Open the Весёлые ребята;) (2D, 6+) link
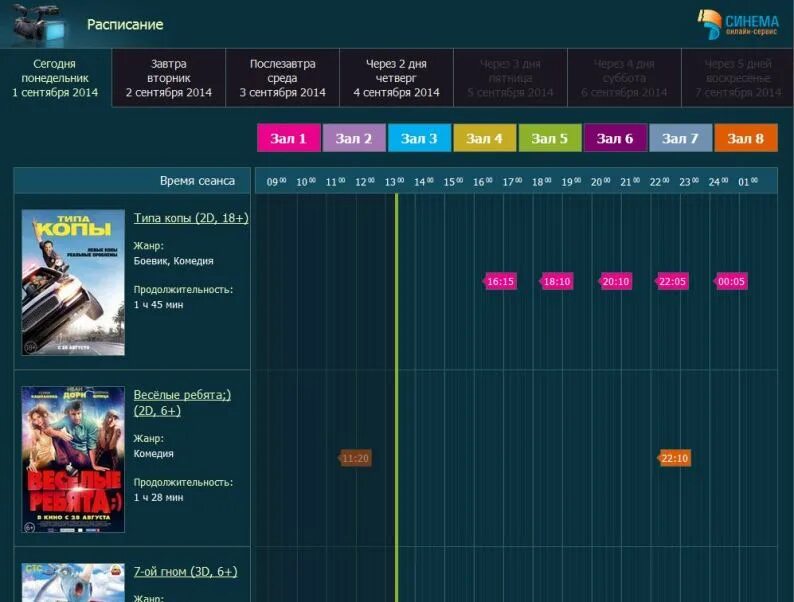The image size is (794, 602). tap(182, 403)
